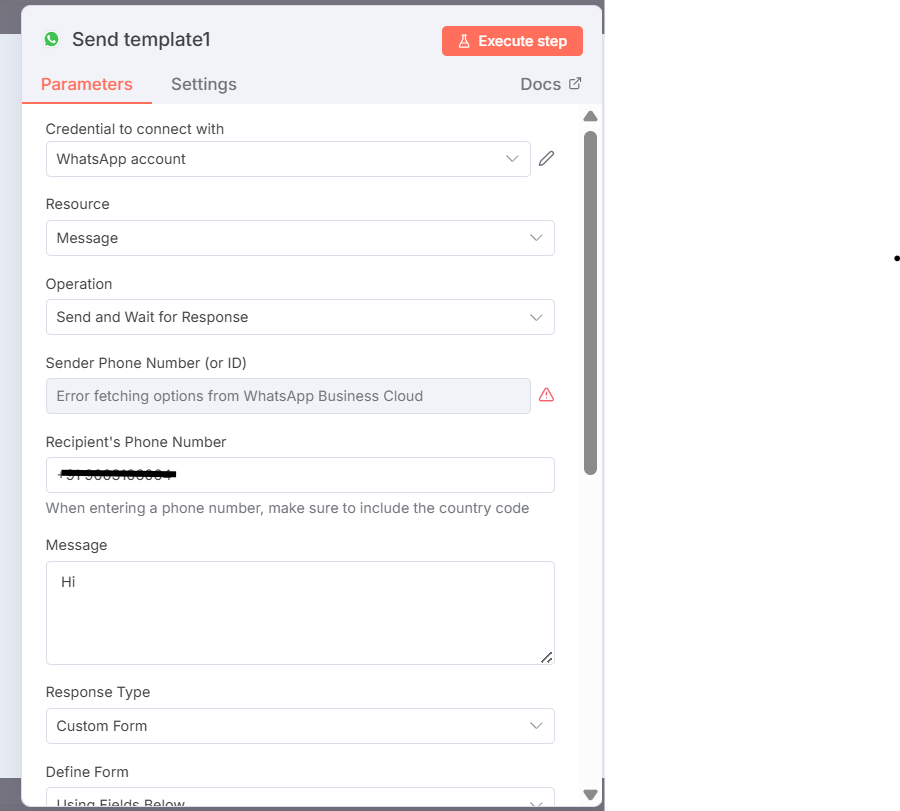
Task: Switch to the Settings tab
Action: click(x=204, y=84)
